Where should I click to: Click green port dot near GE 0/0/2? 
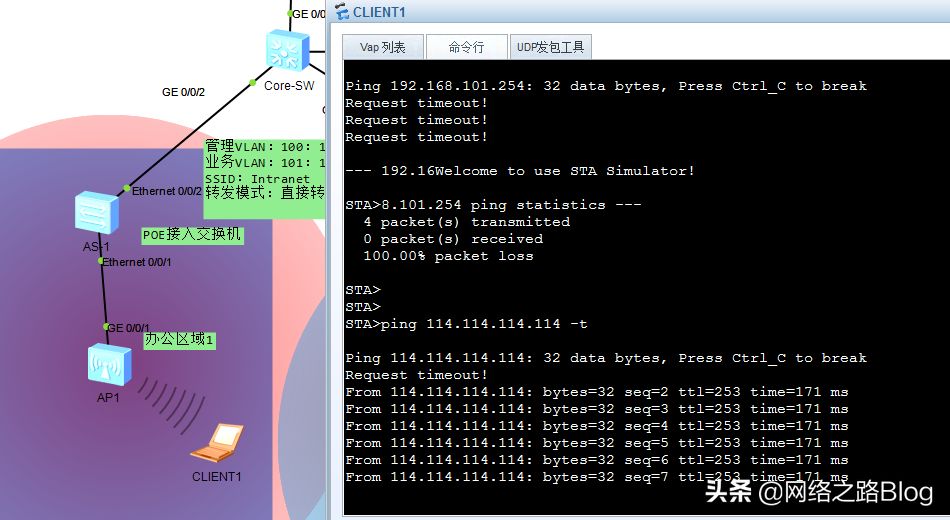253,83
